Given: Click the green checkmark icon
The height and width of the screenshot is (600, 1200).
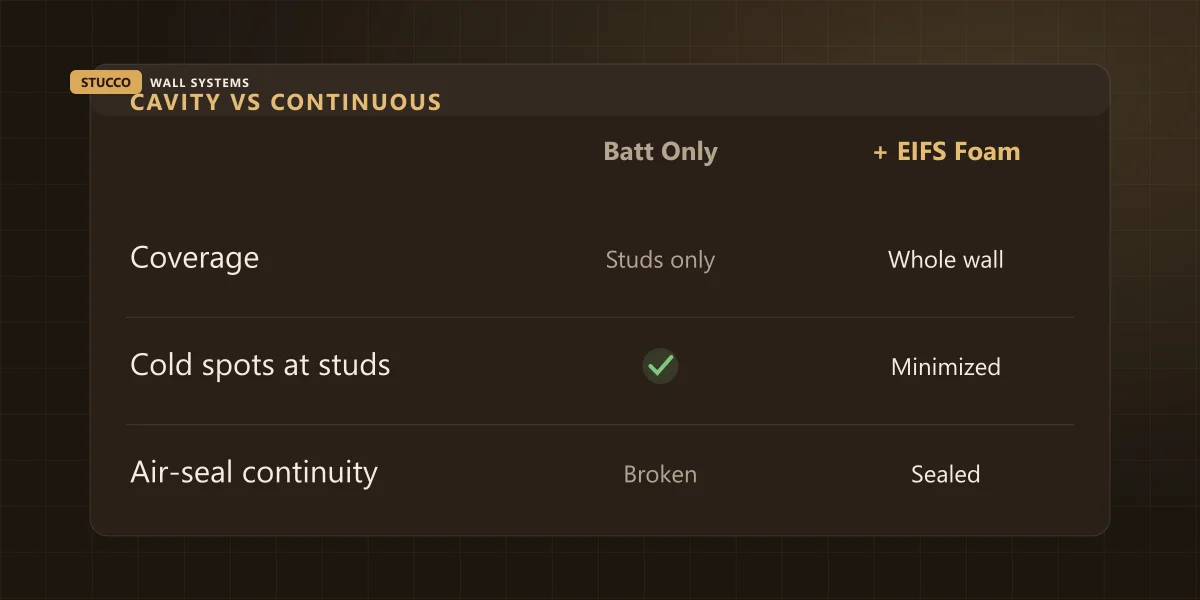Looking at the screenshot, I should (660, 366).
